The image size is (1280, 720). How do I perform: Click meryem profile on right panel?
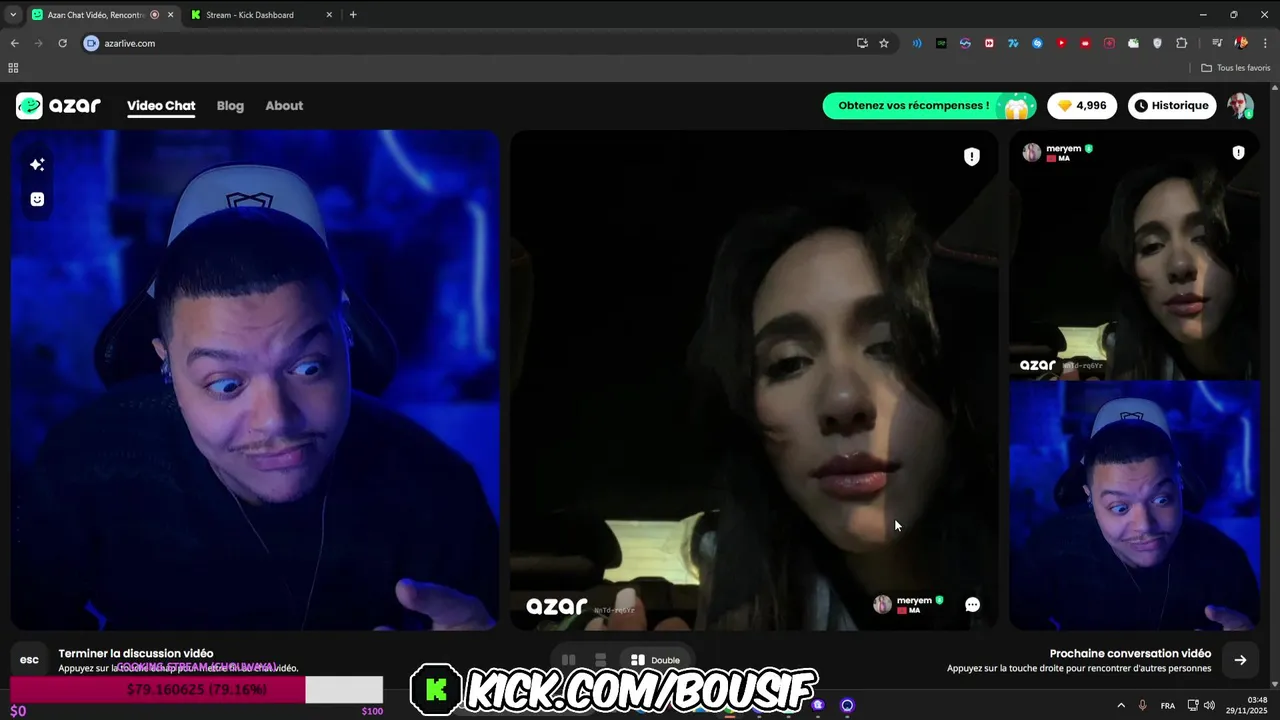1057,152
